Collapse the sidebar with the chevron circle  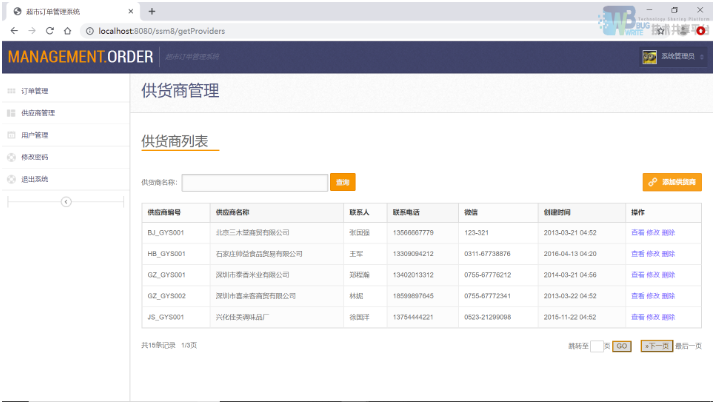click(x=66, y=202)
